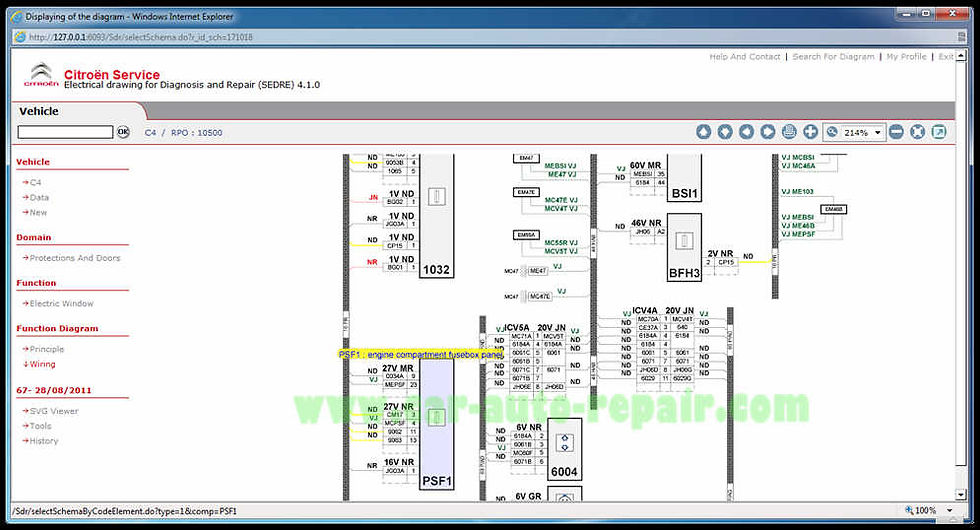Click the 46V NR connector label
Image resolution: width=980 pixels, height=530 pixels.
[x=646, y=223]
